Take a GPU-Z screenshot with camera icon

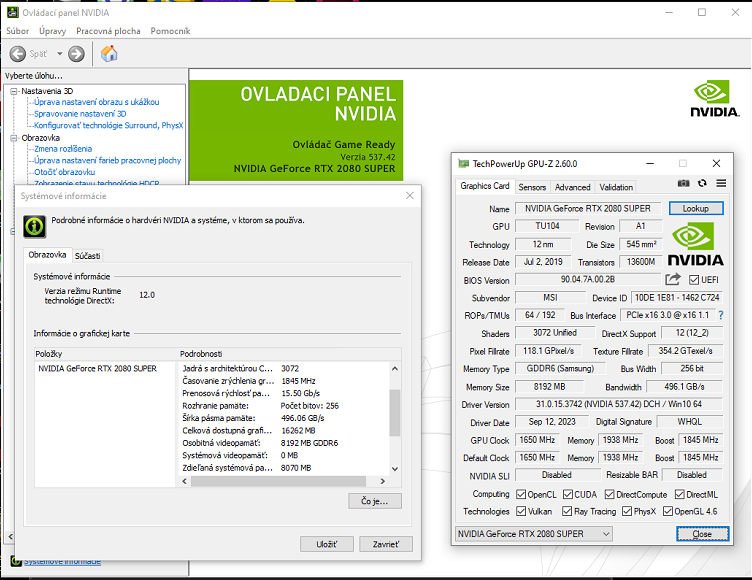point(684,183)
